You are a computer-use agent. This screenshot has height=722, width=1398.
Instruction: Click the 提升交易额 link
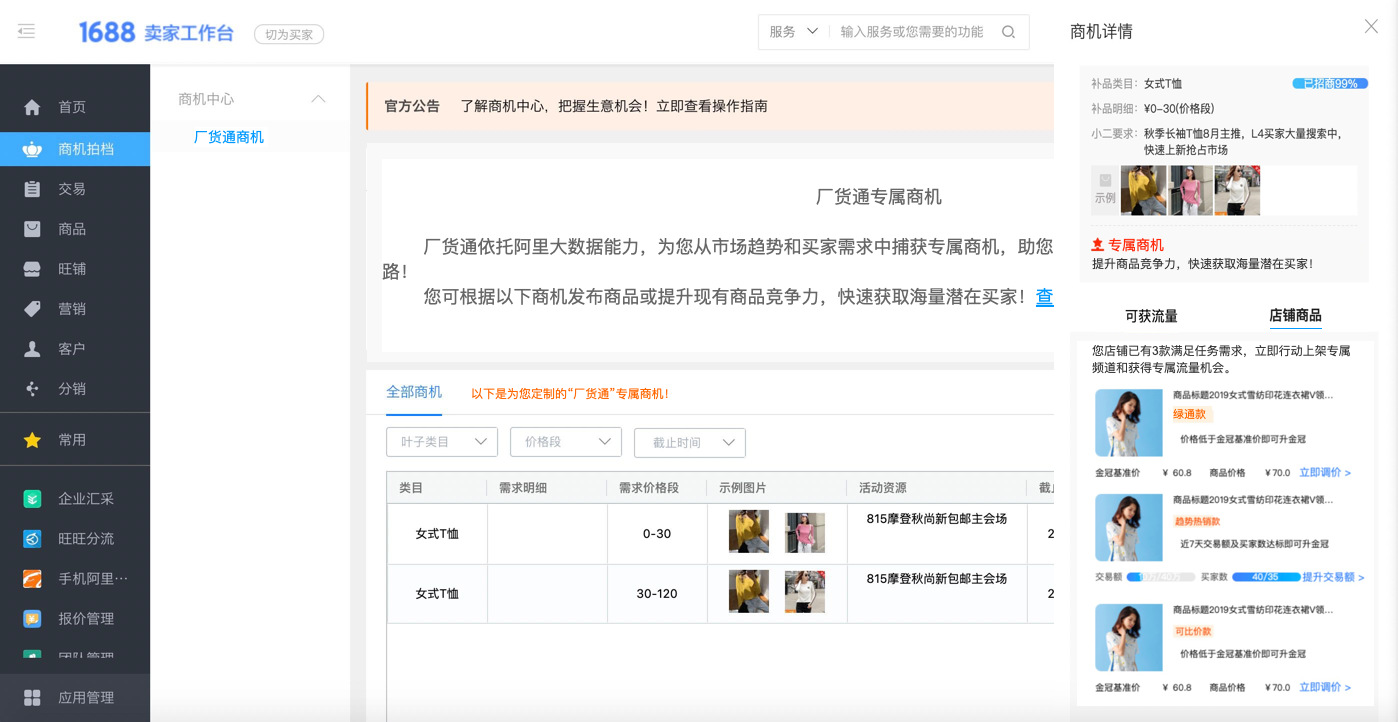1332,577
